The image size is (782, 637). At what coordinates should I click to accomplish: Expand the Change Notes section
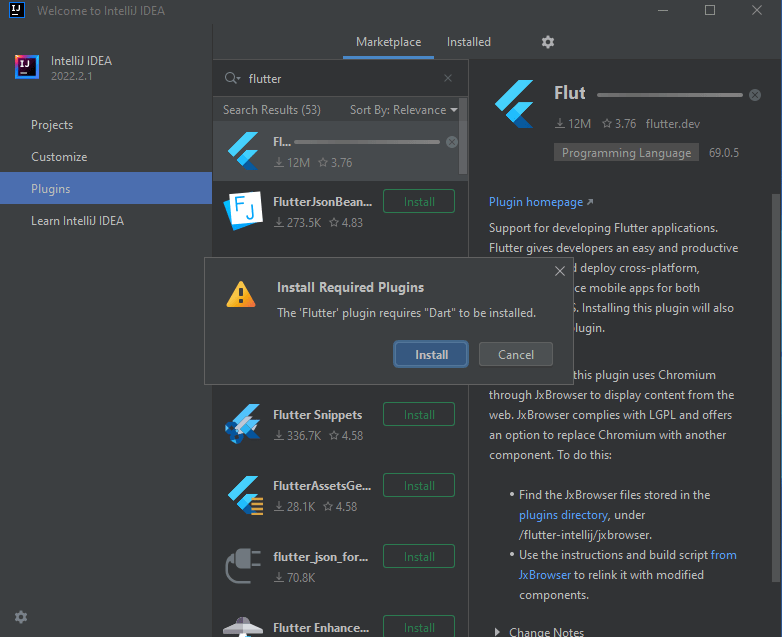539,632
